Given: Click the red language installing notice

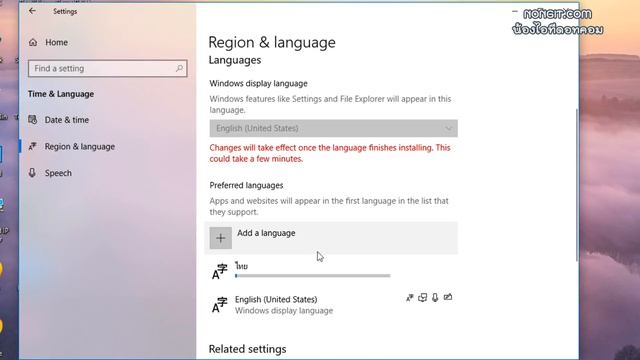Looking at the screenshot, I should coord(330,153).
